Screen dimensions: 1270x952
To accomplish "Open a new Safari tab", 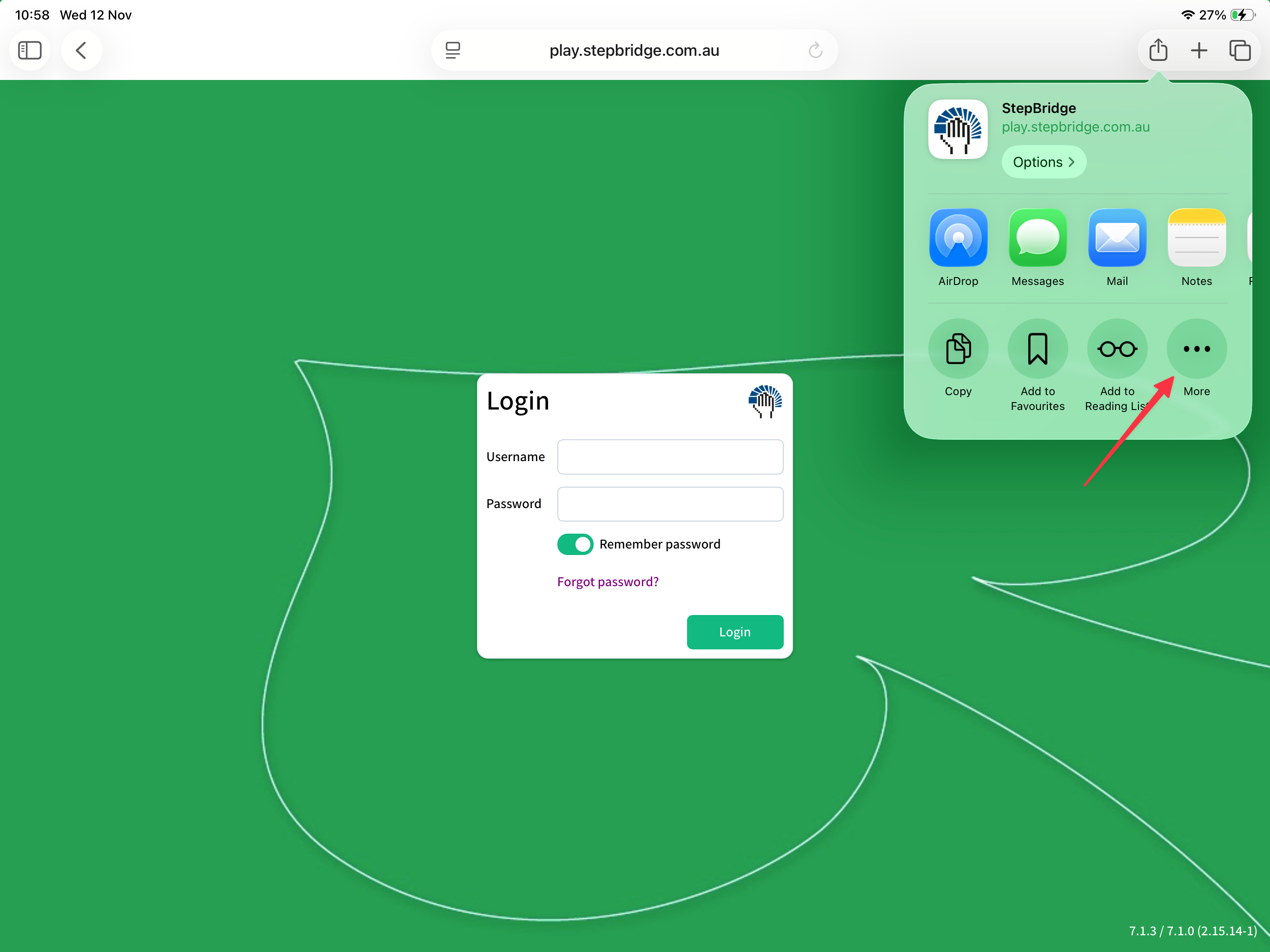I will click(x=1199, y=50).
